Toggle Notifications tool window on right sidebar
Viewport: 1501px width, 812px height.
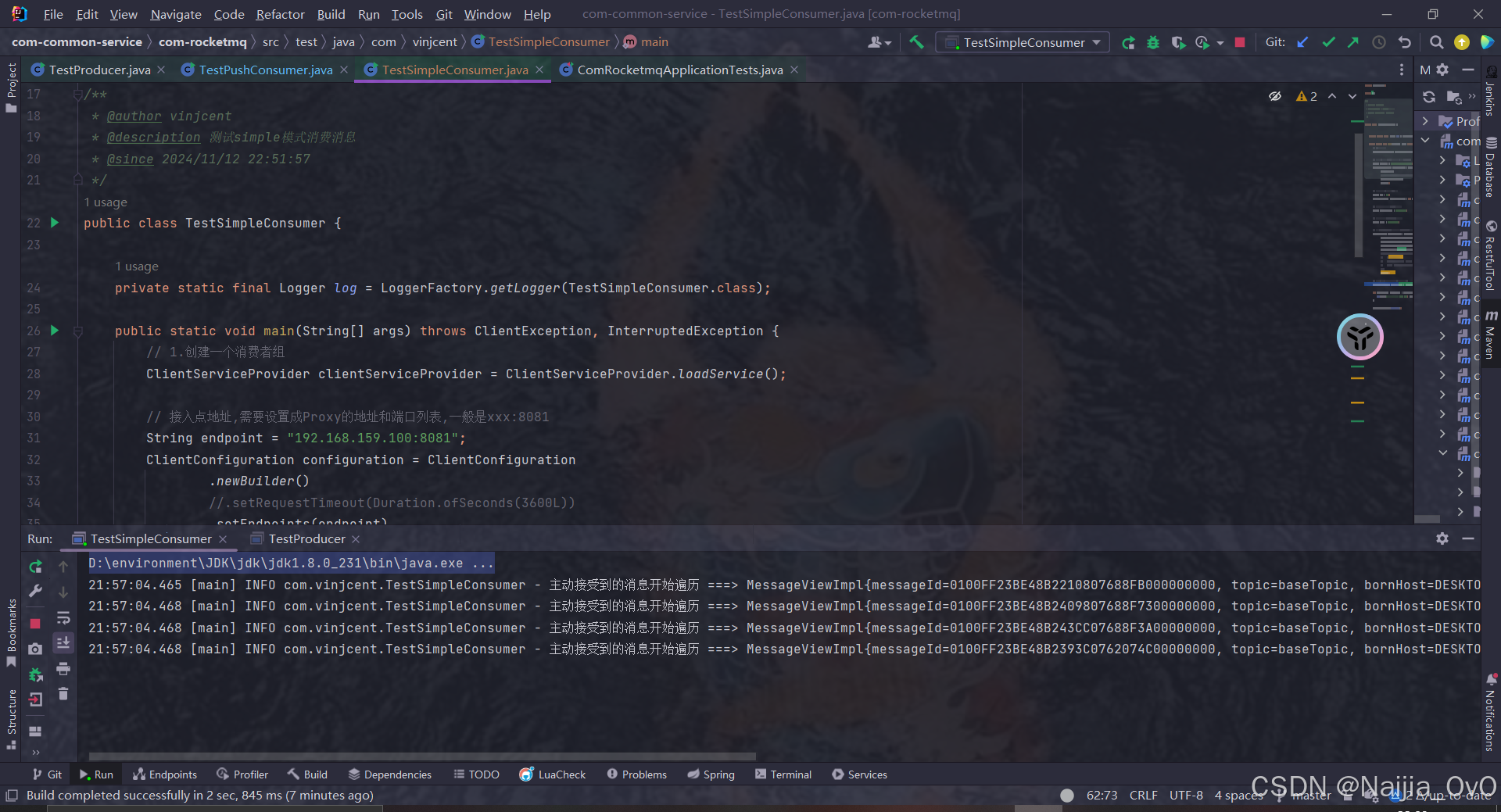(1491, 712)
